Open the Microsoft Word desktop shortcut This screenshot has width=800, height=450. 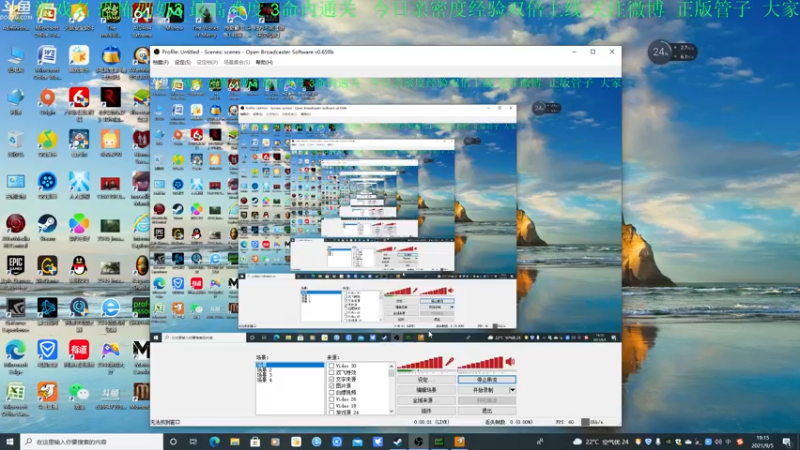[x=47, y=59]
